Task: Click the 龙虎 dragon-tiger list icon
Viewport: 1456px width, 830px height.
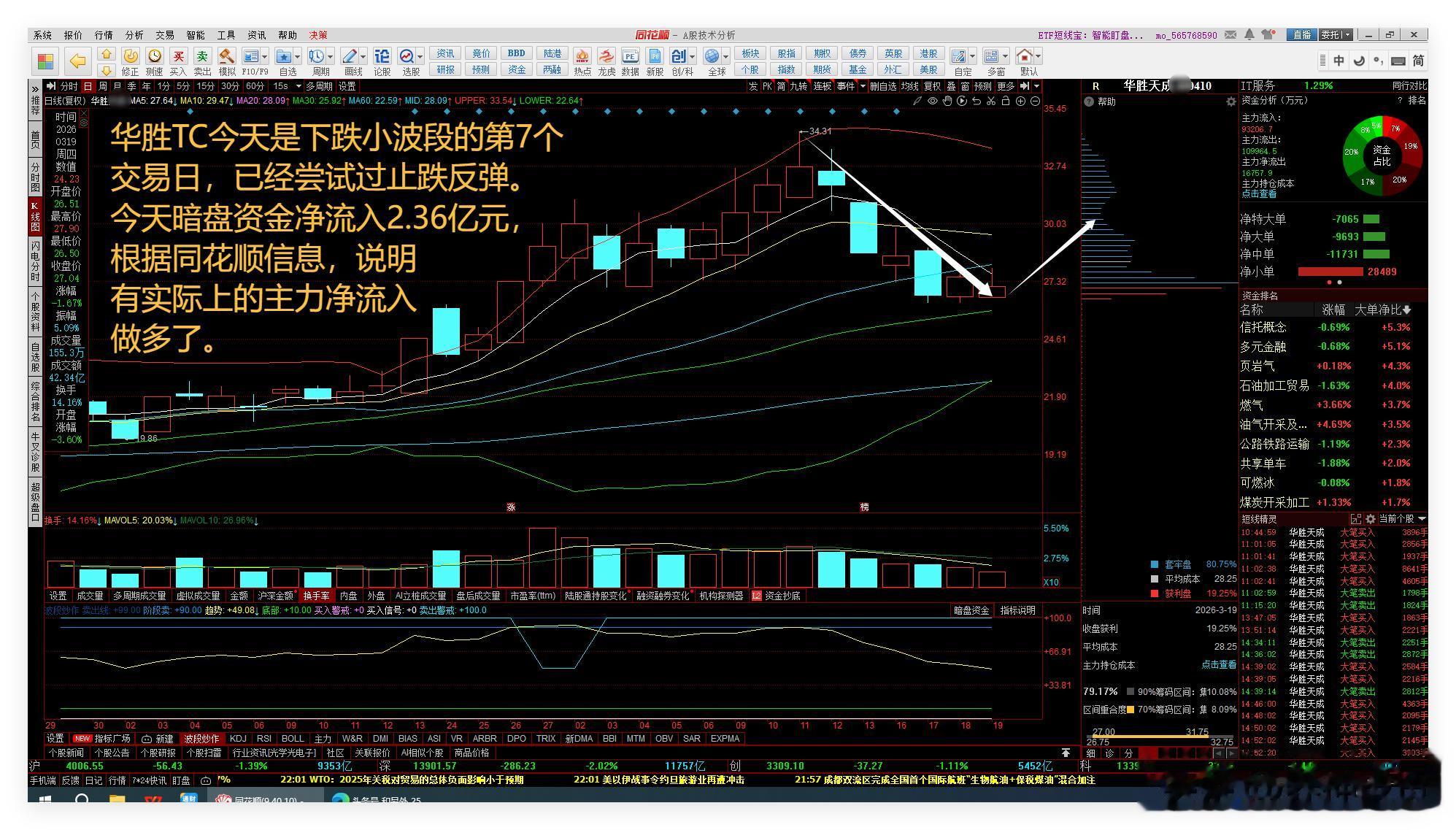Action: [x=606, y=57]
